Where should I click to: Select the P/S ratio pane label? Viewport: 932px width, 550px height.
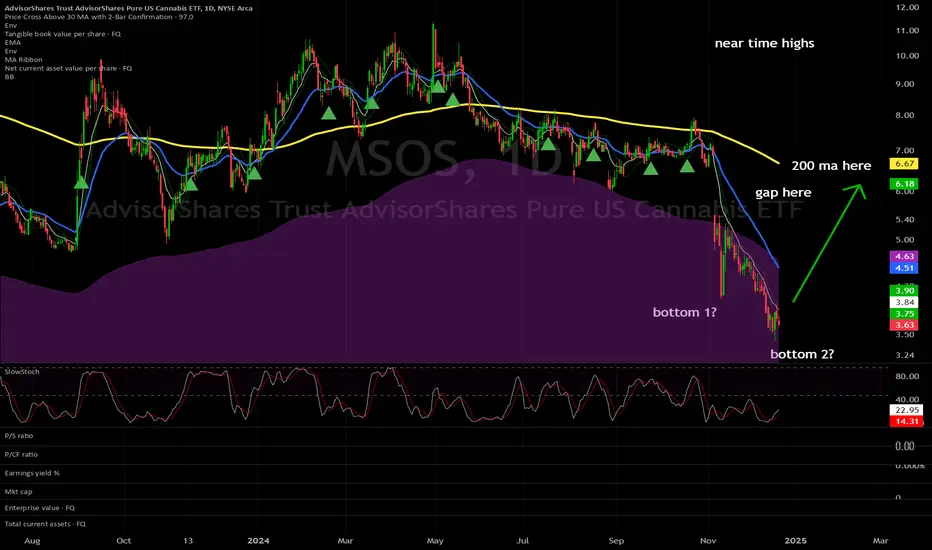pos(18,436)
